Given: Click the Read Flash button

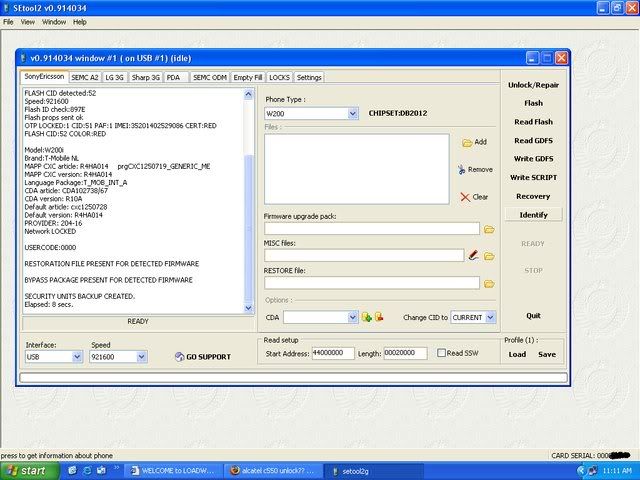Looking at the screenshot, I should pos(533,122).
